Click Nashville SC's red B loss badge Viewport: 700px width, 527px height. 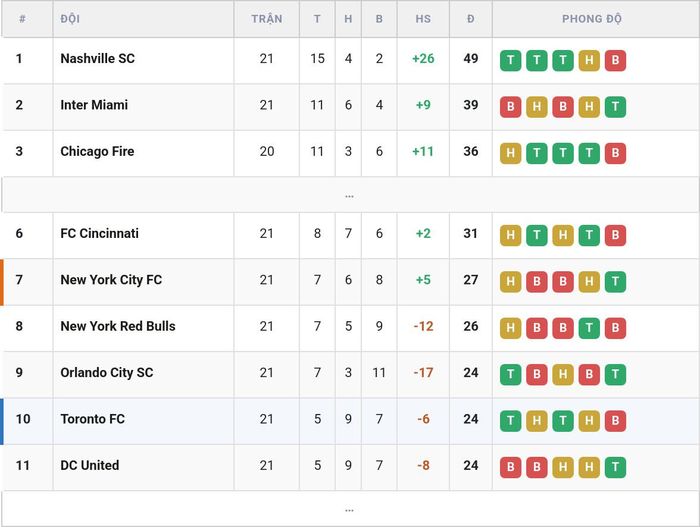point(615,60)
